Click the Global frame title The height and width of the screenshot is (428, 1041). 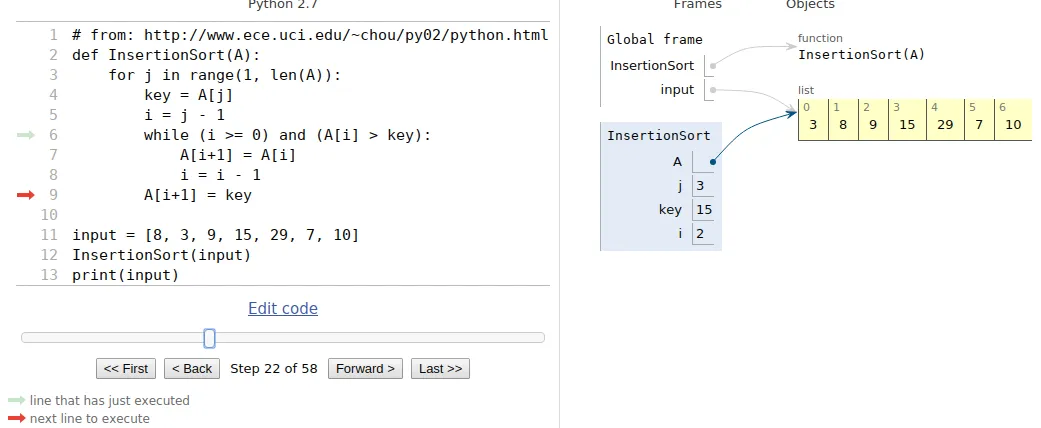tap(655, 40)
